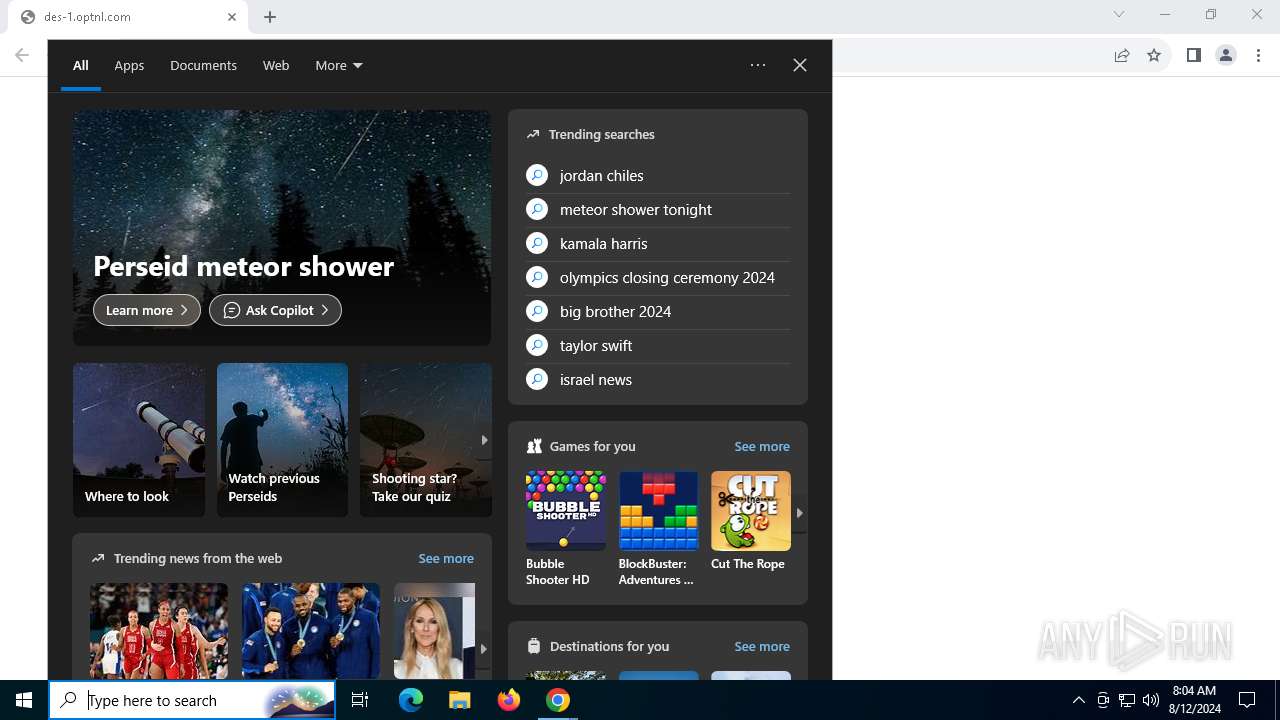Open 'Where to look' card
This screenshot has height=720, width=1280.
pos(139,440)
